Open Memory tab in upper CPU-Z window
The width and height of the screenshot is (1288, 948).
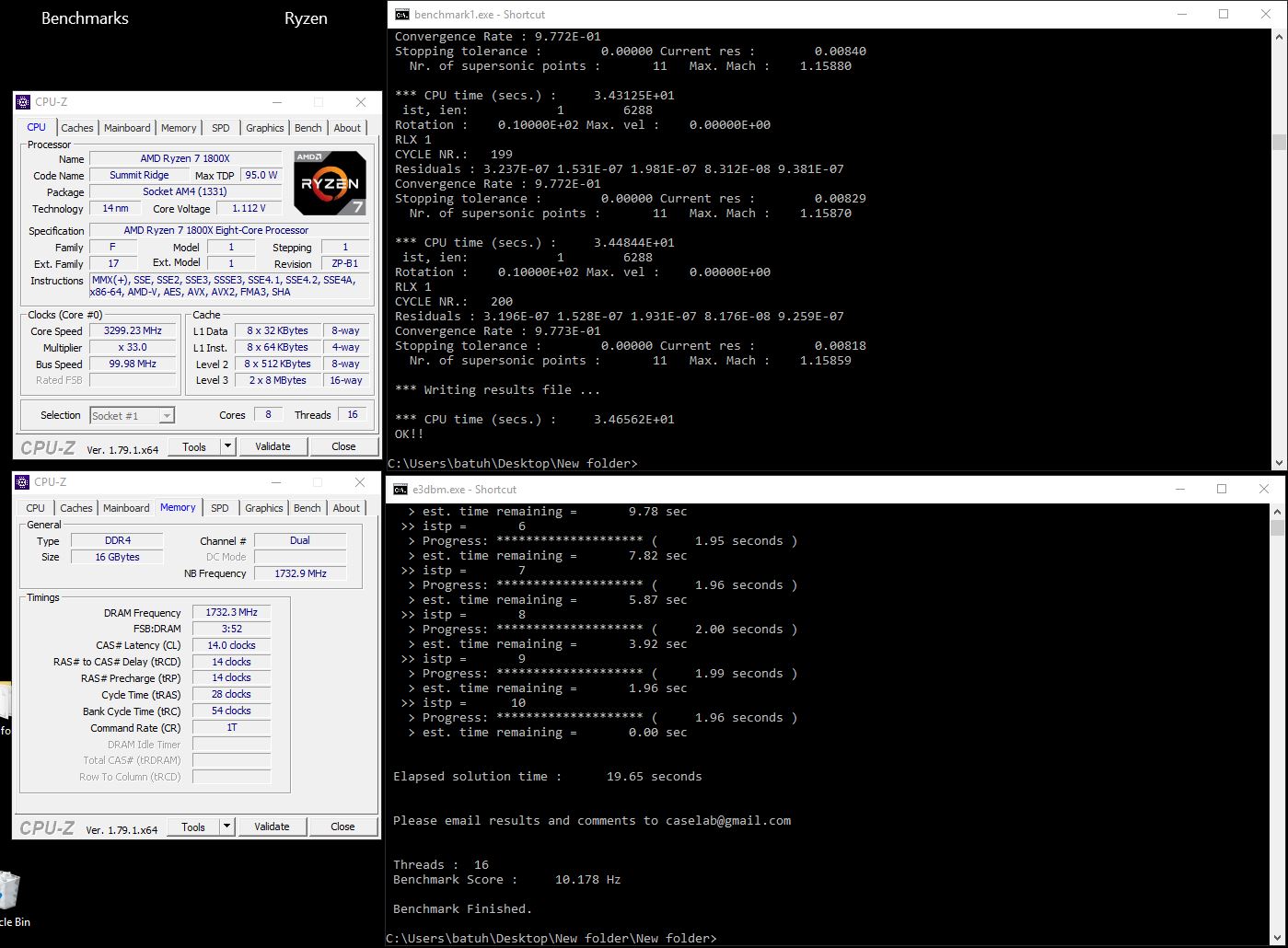(x=179, y=128)
